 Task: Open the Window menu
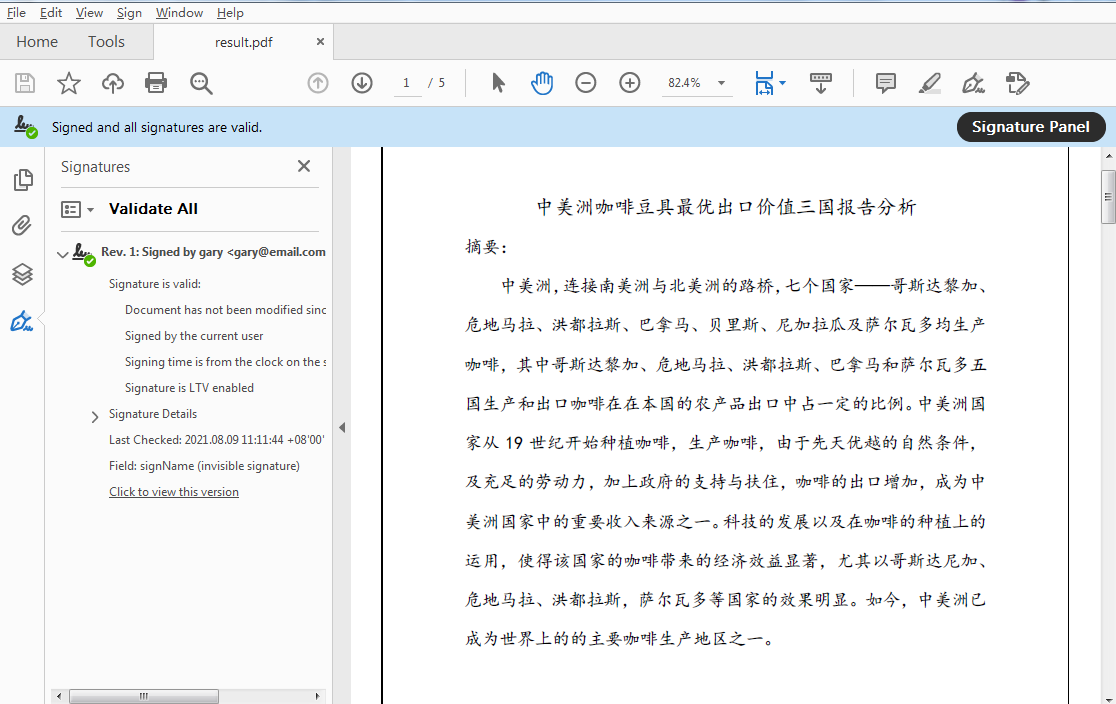pos(179,13)
